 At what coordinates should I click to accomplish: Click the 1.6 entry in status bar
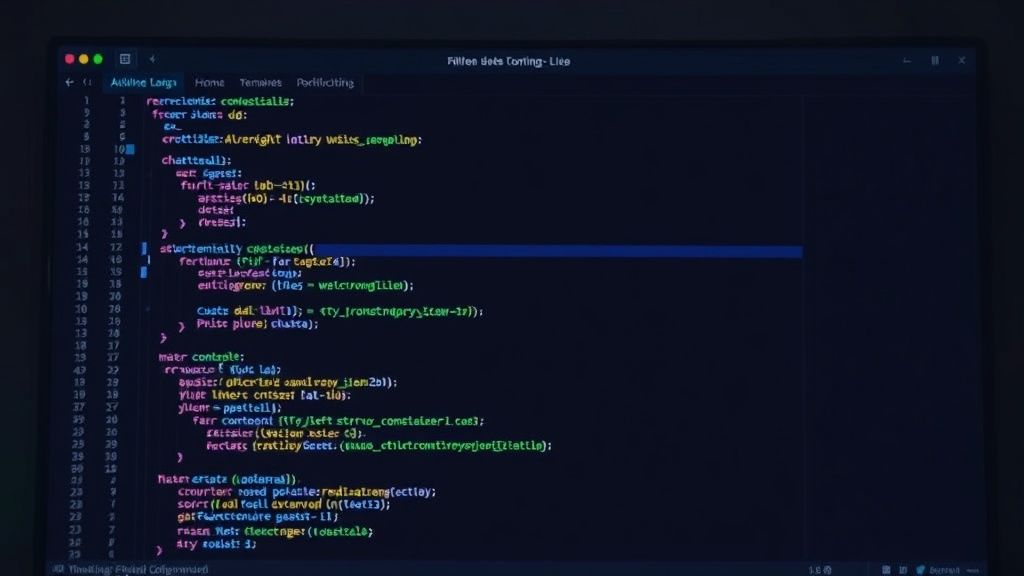coord(820,570)
